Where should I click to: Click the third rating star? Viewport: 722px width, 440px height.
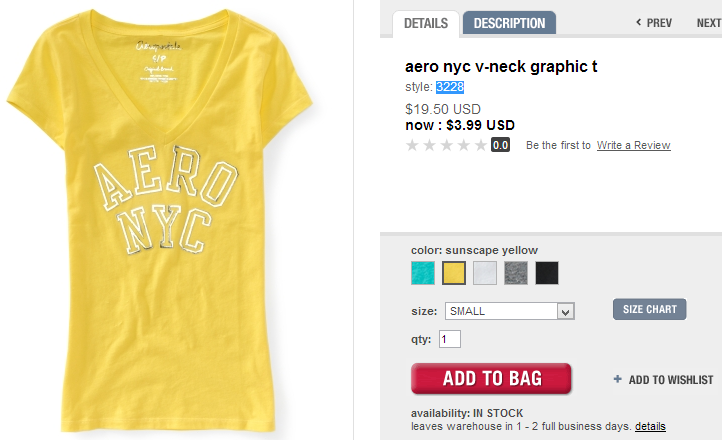(446, 145)
